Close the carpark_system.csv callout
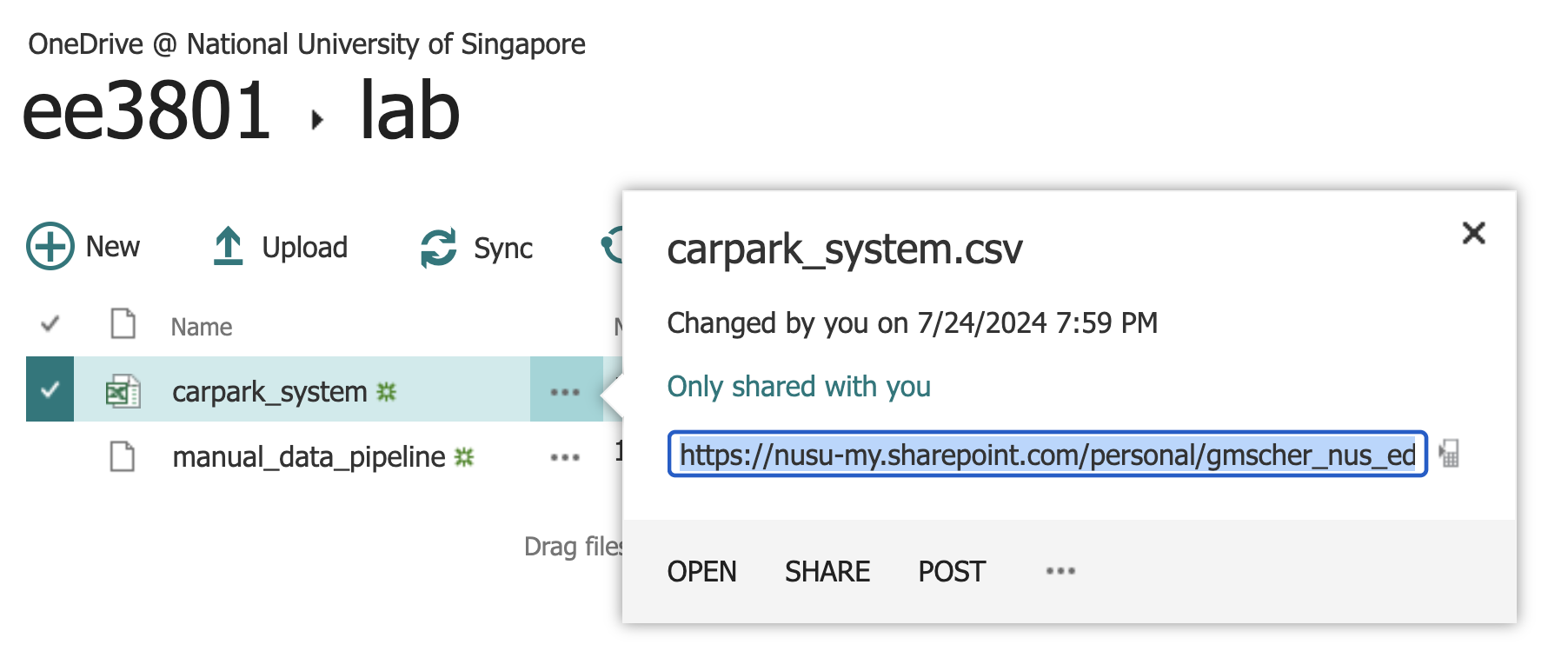1568x671 pixels. coord(1473,233)
